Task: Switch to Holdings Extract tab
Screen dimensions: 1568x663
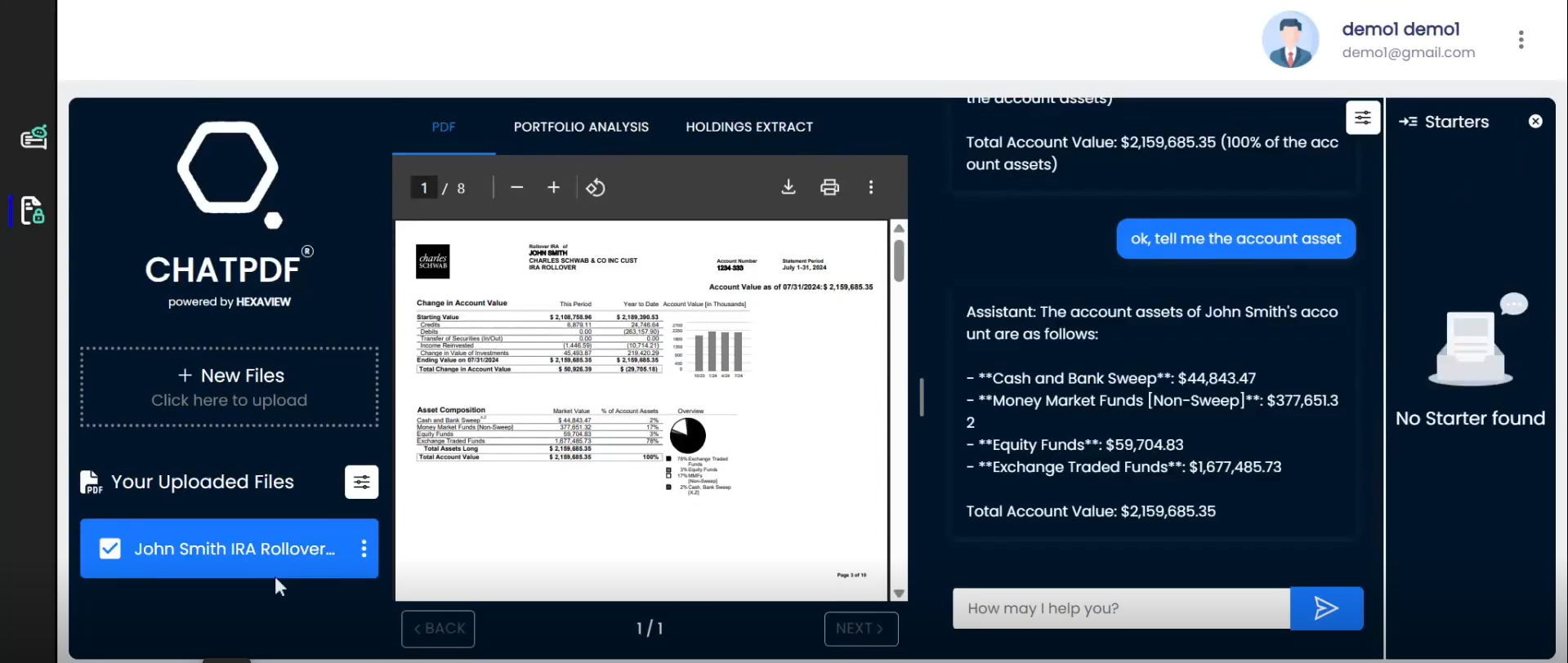Action: 749,127
